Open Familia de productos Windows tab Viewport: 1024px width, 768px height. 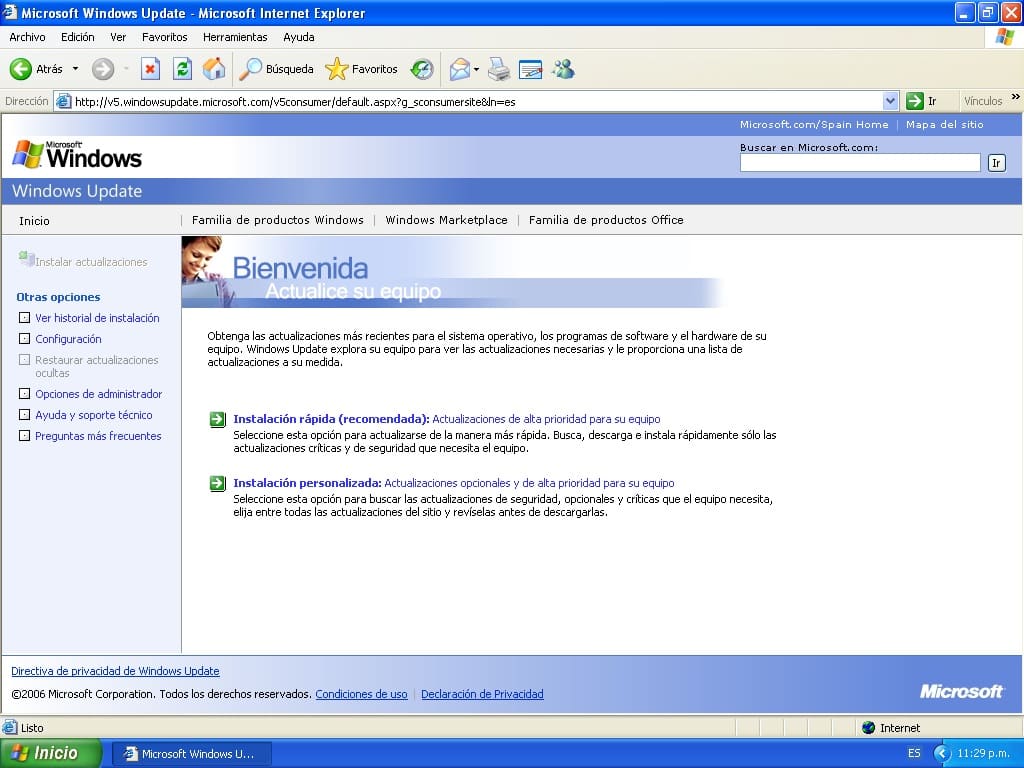(278, 220)
